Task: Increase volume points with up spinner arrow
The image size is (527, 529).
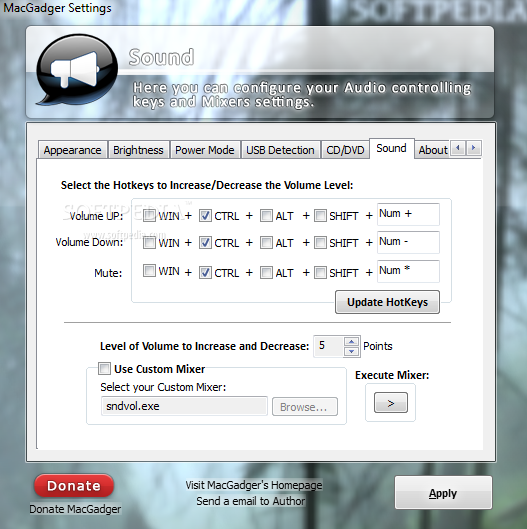Action: [352, 342]
